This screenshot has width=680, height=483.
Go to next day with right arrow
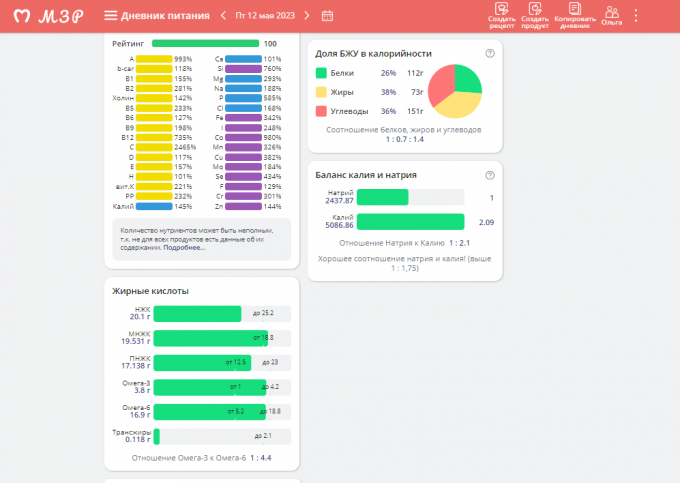pos(306,16)
